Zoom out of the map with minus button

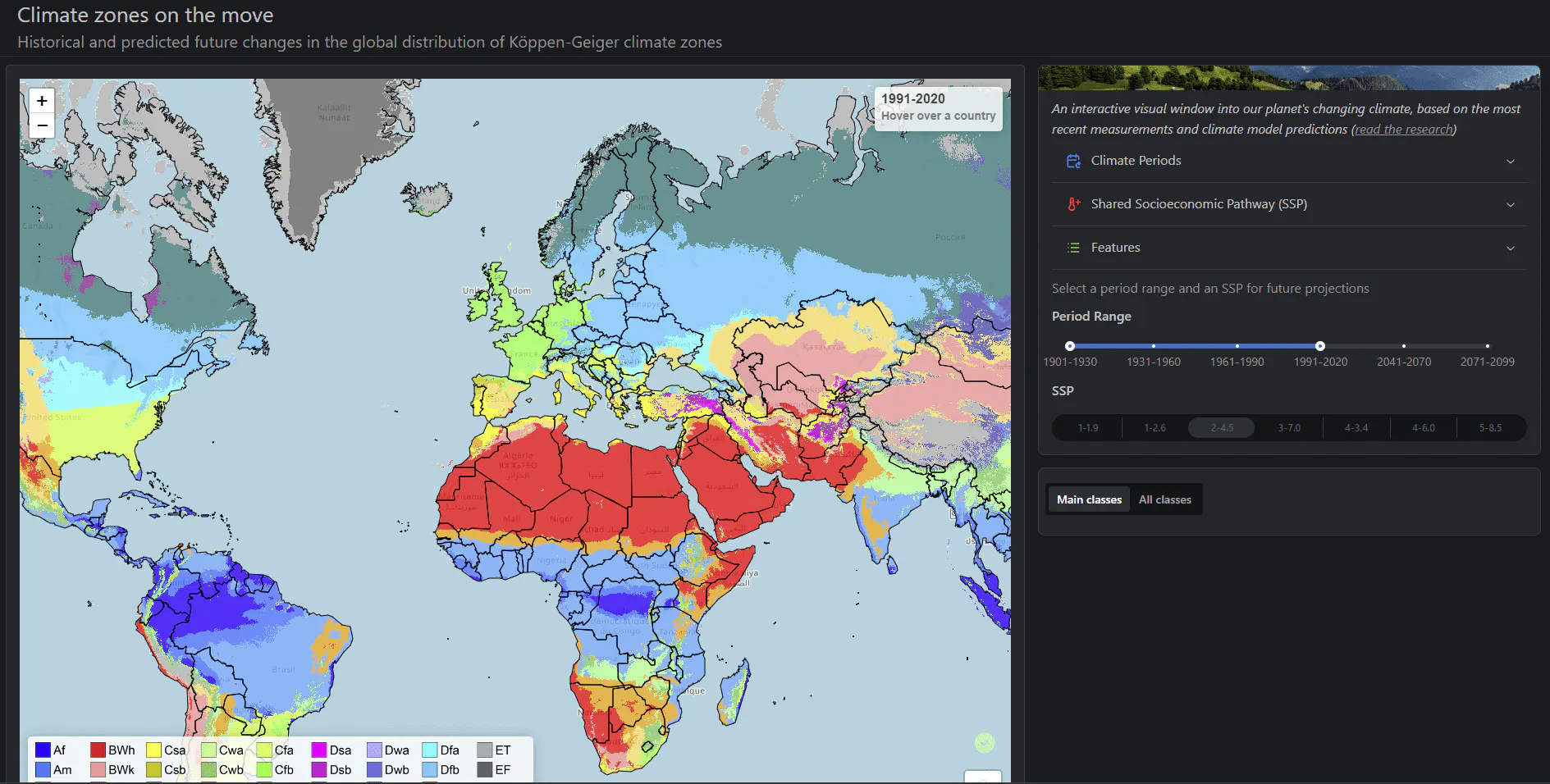(42, 125)
